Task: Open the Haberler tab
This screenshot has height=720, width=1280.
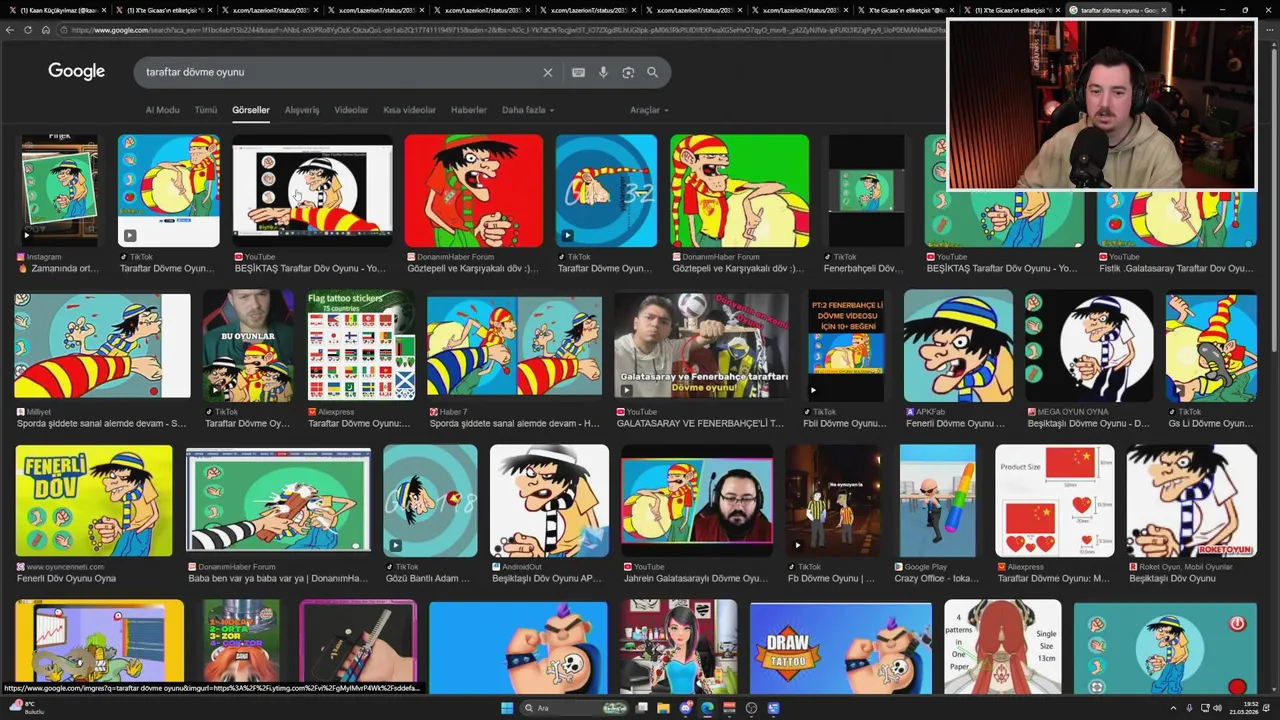Action: (x=468, y=110)
